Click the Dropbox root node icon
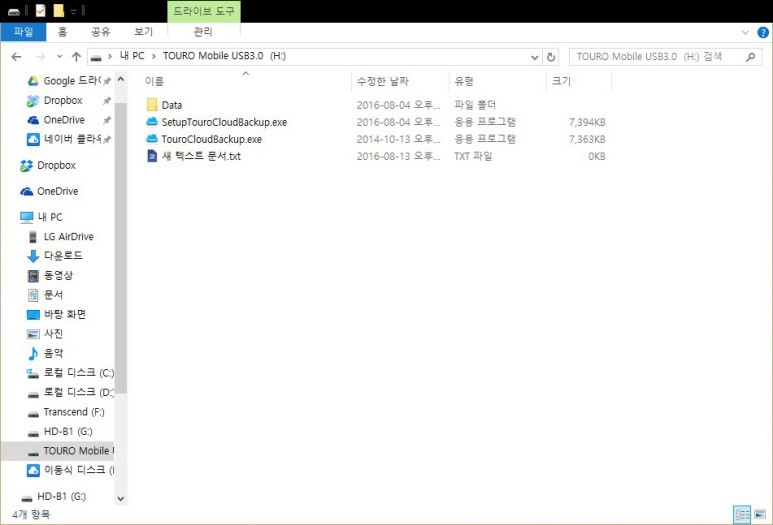Viewport: 773px width, 525px height. click(x=27, y=166)
